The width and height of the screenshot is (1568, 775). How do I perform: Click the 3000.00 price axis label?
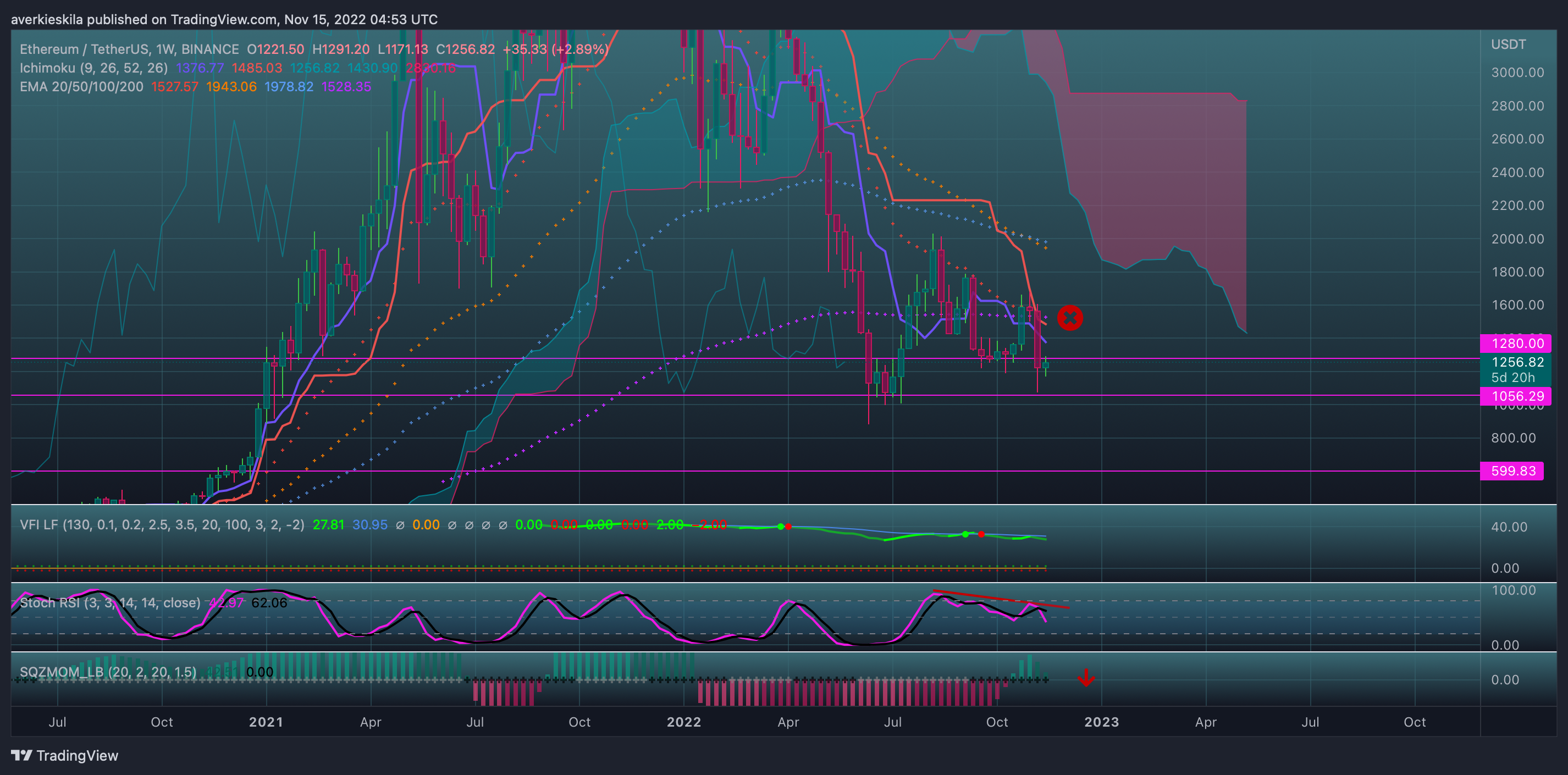click(x=1517, y=73)
